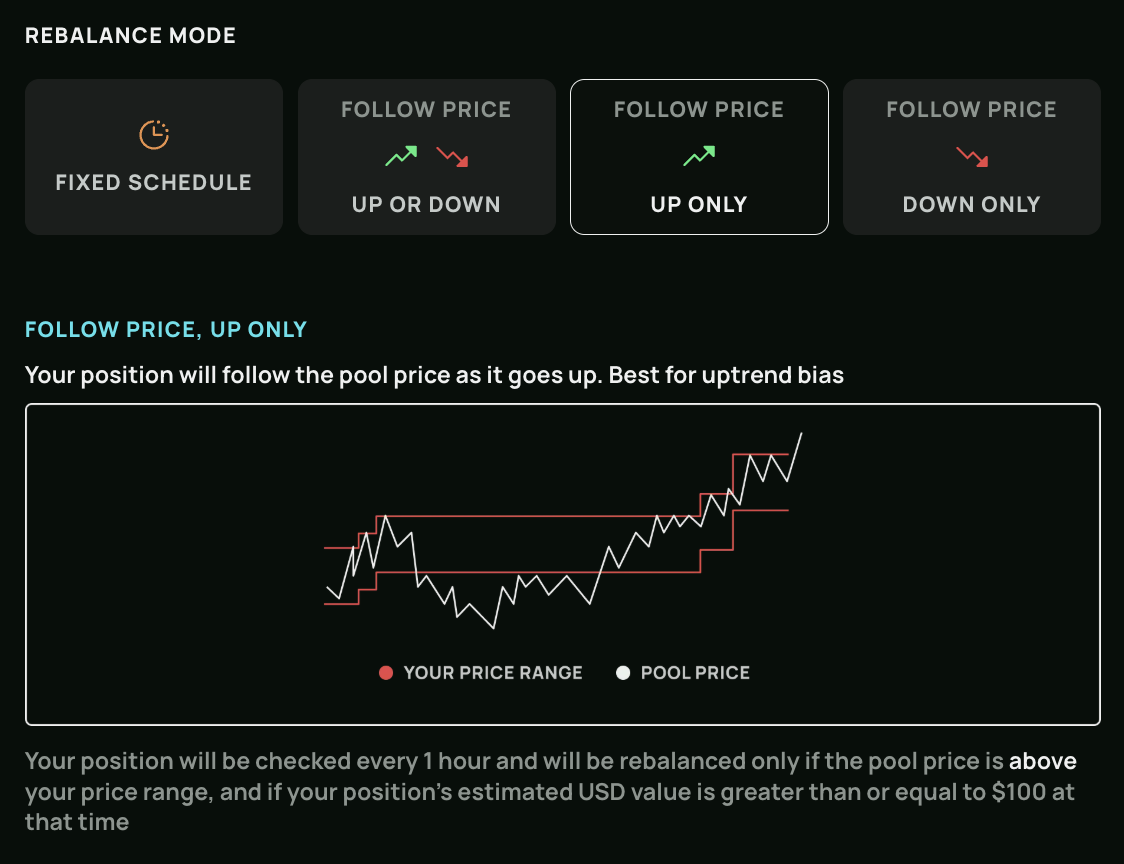The width and height of the screenshot is (1124, 864).
Task: Click the cyan Follow Price, Up Only title
Action: point(166,330)
